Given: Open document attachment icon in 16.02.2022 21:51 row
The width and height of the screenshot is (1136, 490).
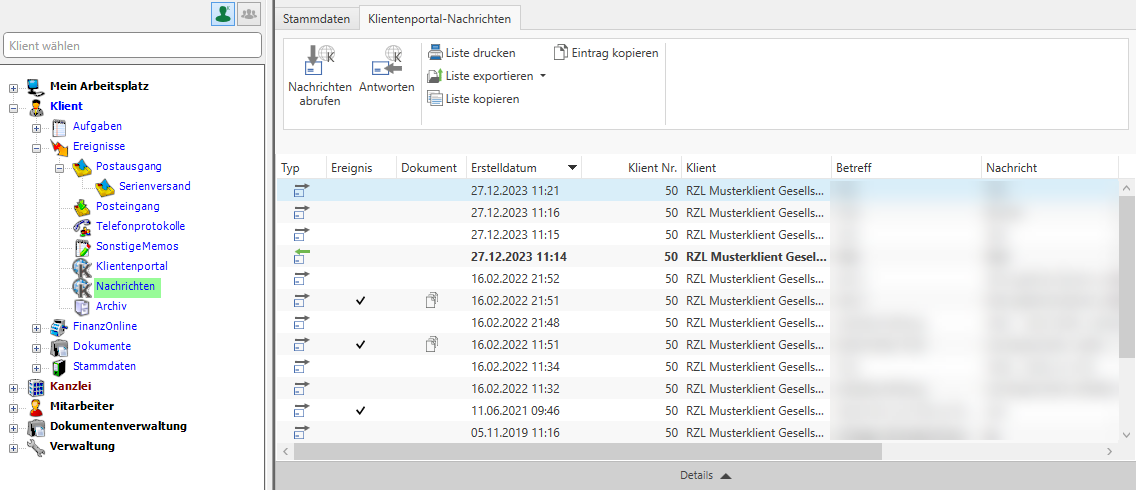Looking at the screenshot, I should point(431,299).
